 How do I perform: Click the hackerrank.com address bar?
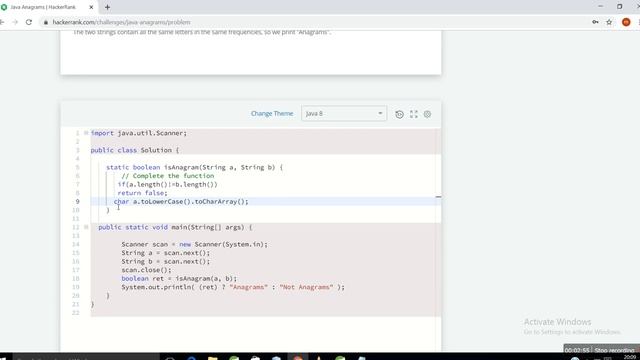click(121, 22)
